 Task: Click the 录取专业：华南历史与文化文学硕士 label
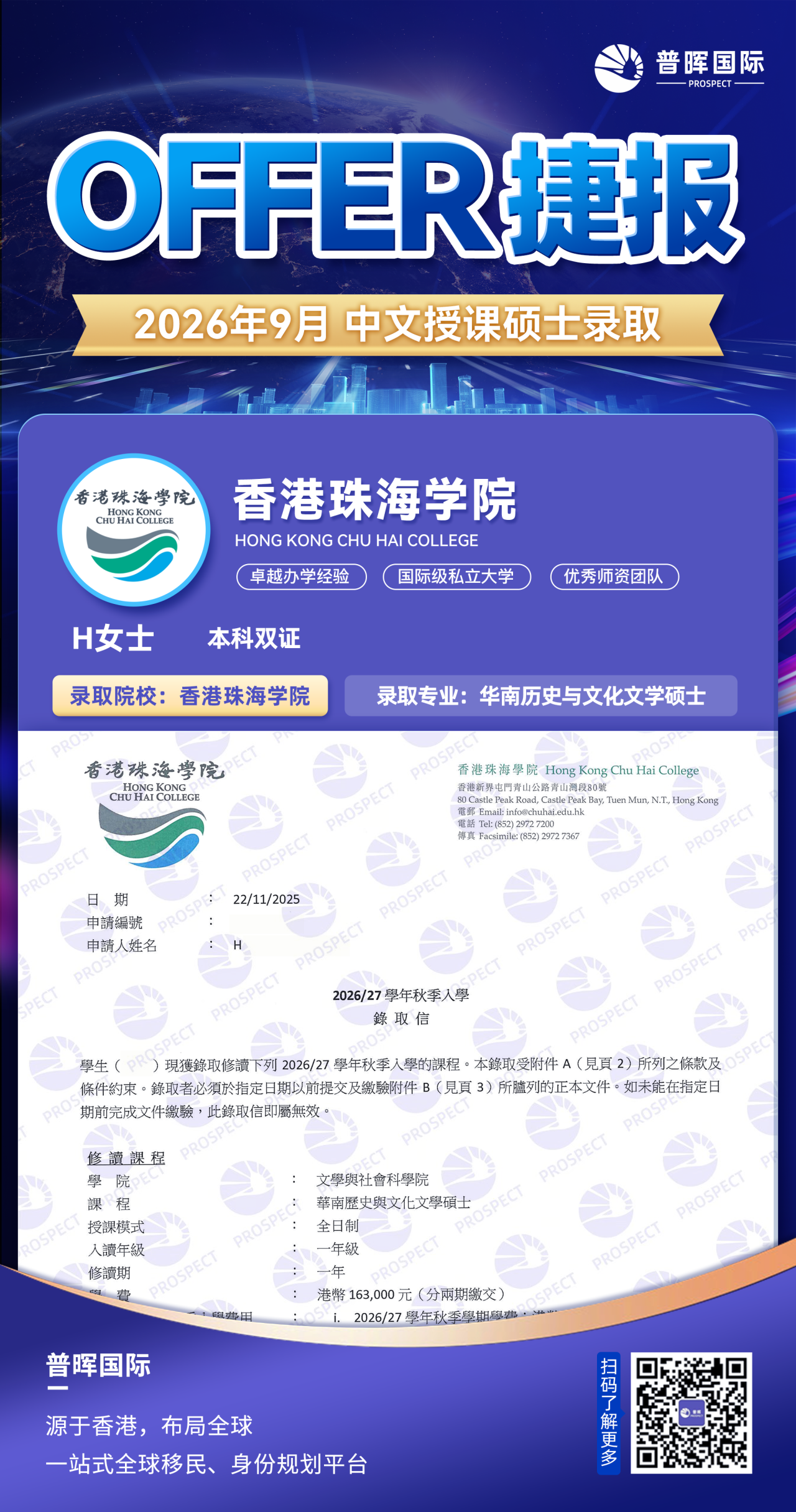(540, 695)
